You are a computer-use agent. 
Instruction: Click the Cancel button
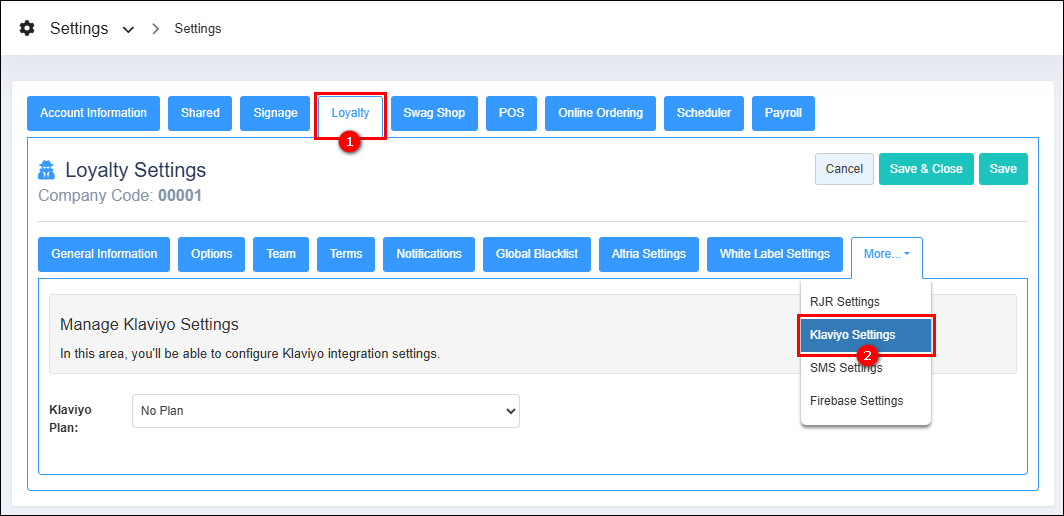pos(844,169)
